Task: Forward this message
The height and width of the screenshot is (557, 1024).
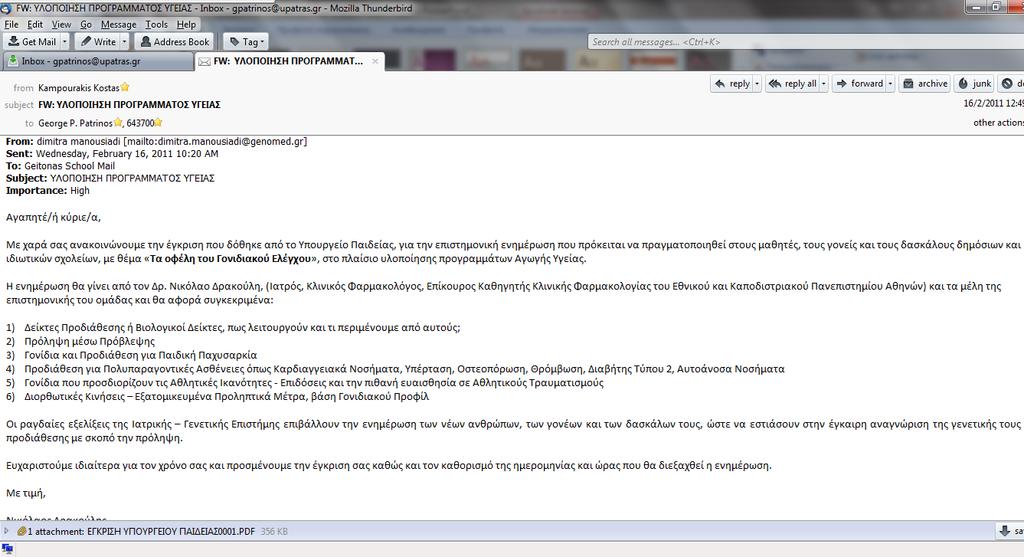Action: tap(859, 84)
